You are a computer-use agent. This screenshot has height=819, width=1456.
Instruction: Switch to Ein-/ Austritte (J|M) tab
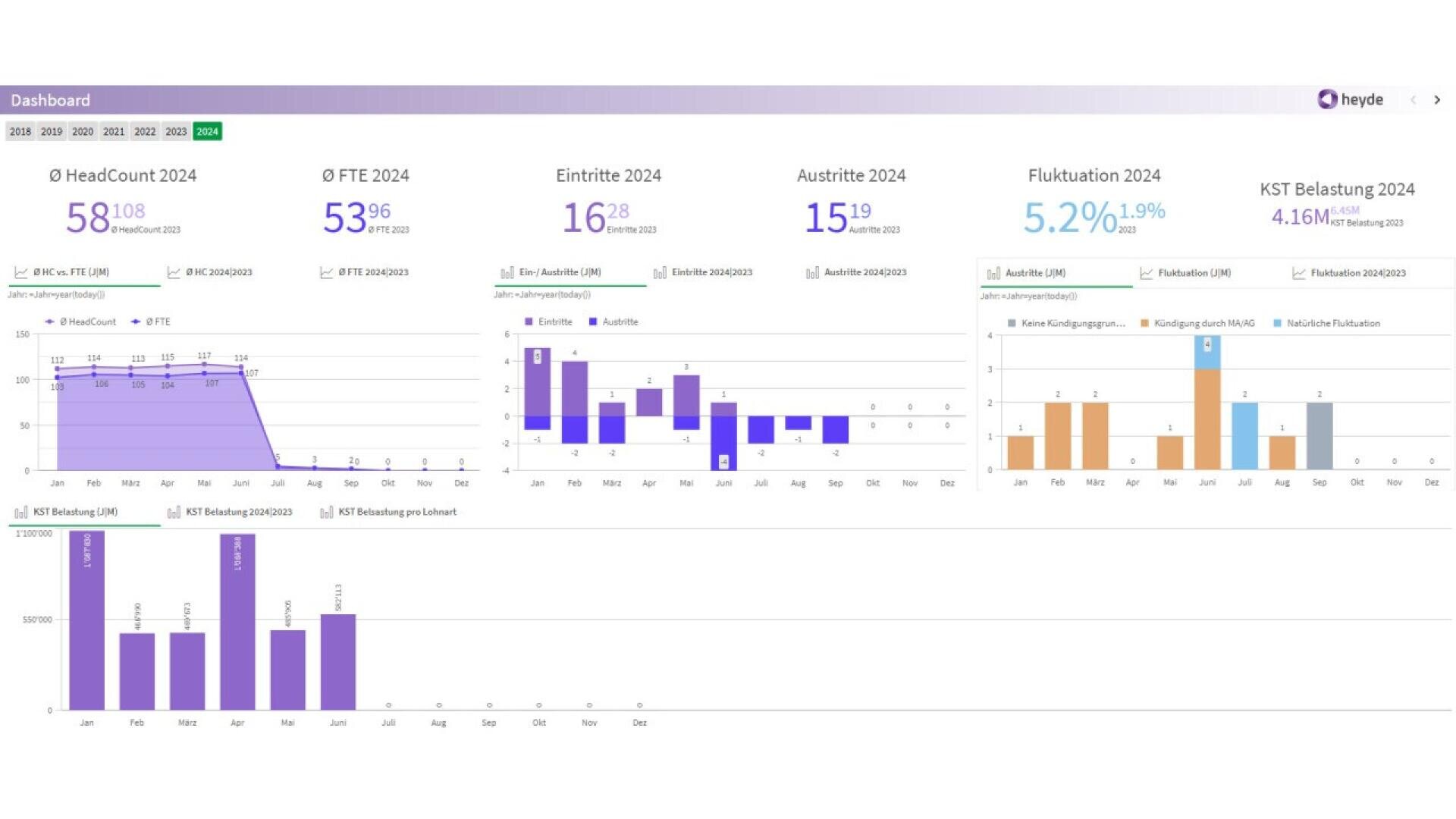pyautogui.click(x=560, y=272)
